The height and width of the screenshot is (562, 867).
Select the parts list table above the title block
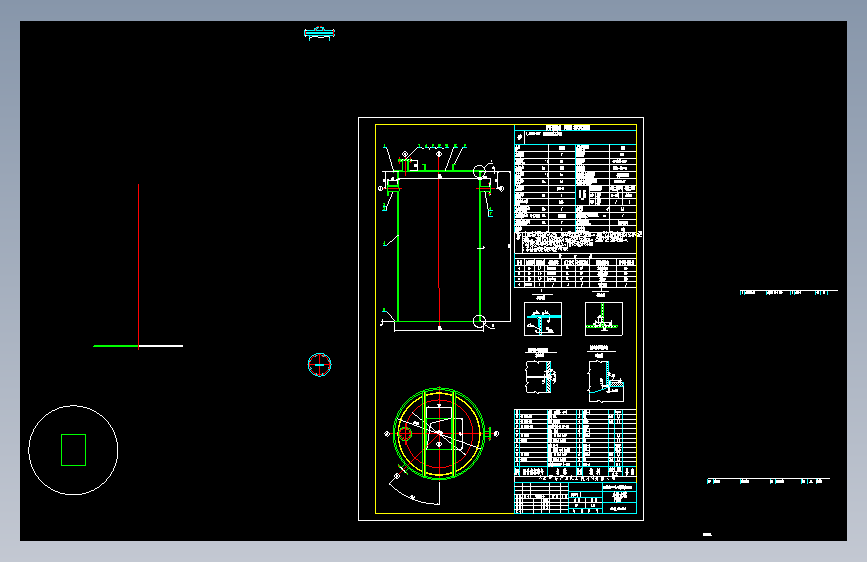tap(575, 443)
